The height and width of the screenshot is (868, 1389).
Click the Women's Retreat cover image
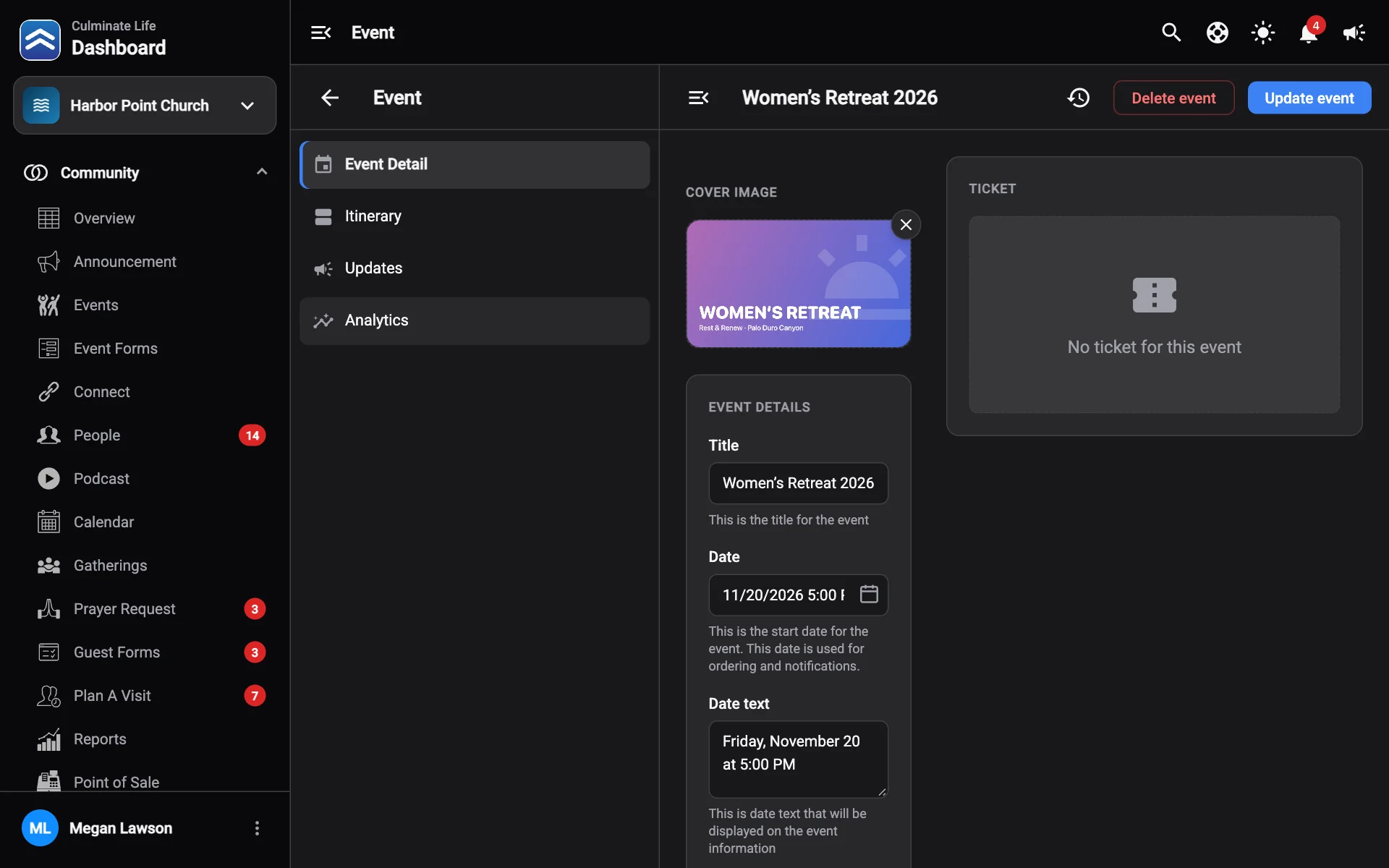(x=798, y=284)
